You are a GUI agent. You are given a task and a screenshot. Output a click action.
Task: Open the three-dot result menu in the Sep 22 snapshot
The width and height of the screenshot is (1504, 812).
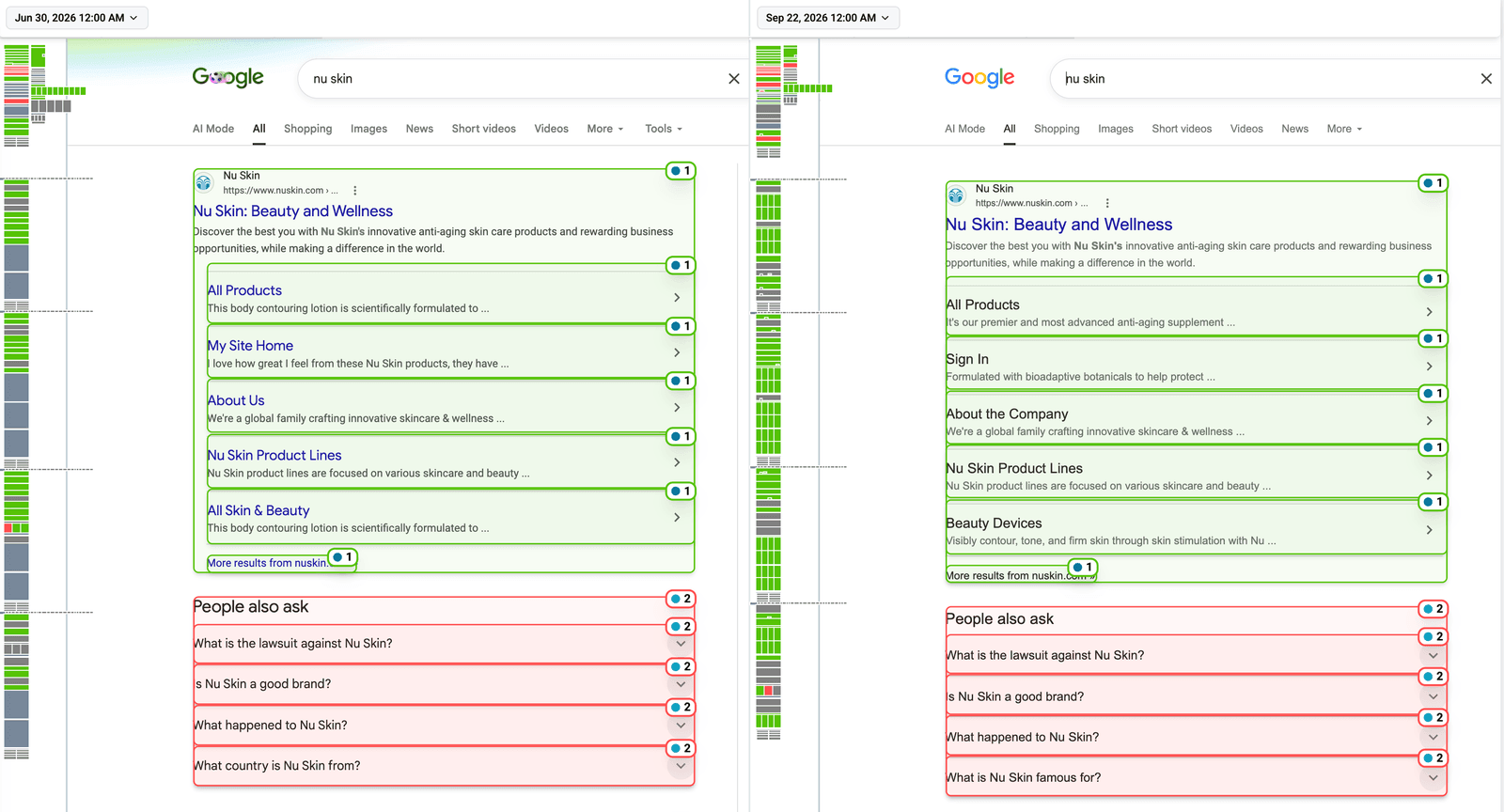coord(1107,203)
